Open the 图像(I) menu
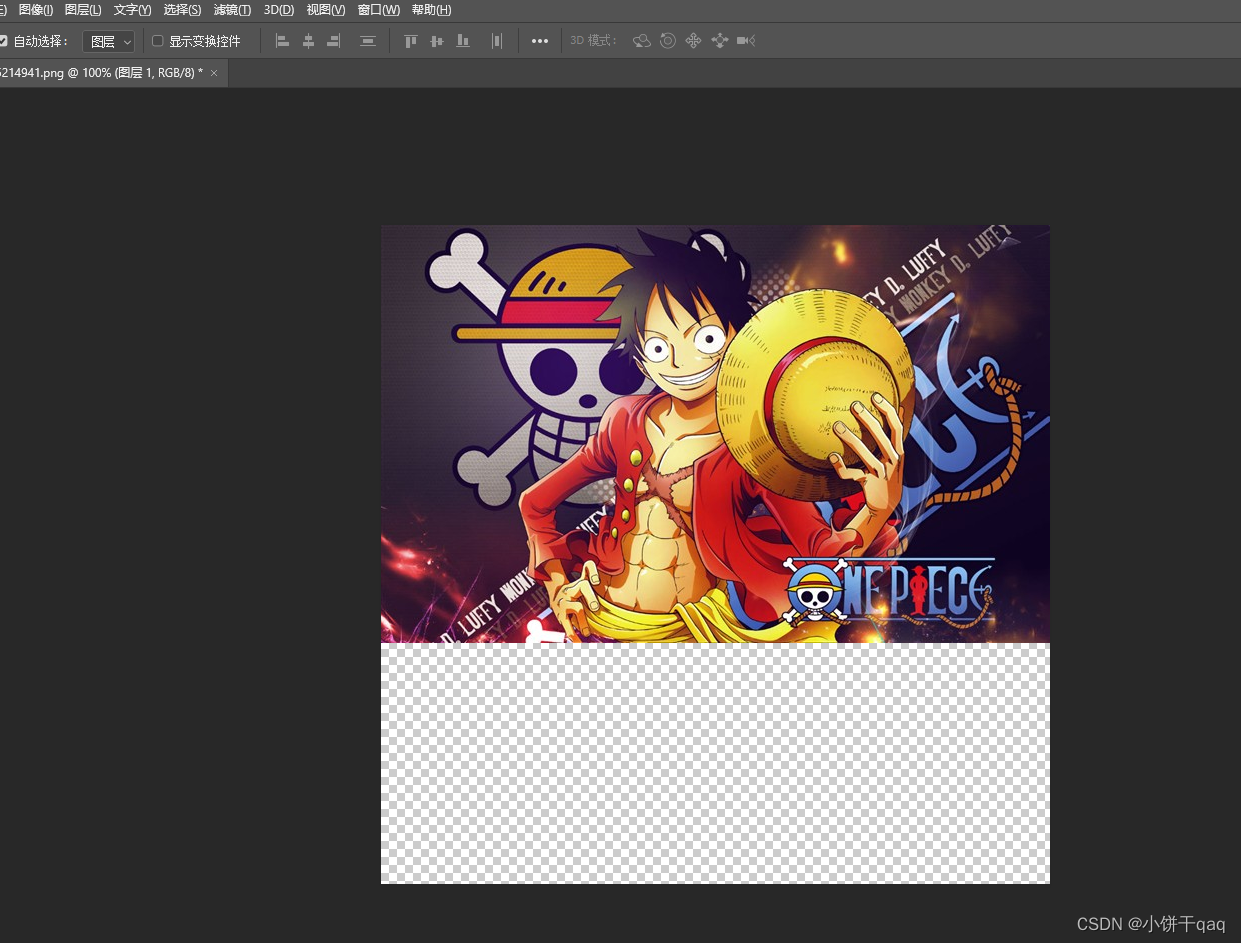The width and height of the screenshot is (1241, 943). 35,10
